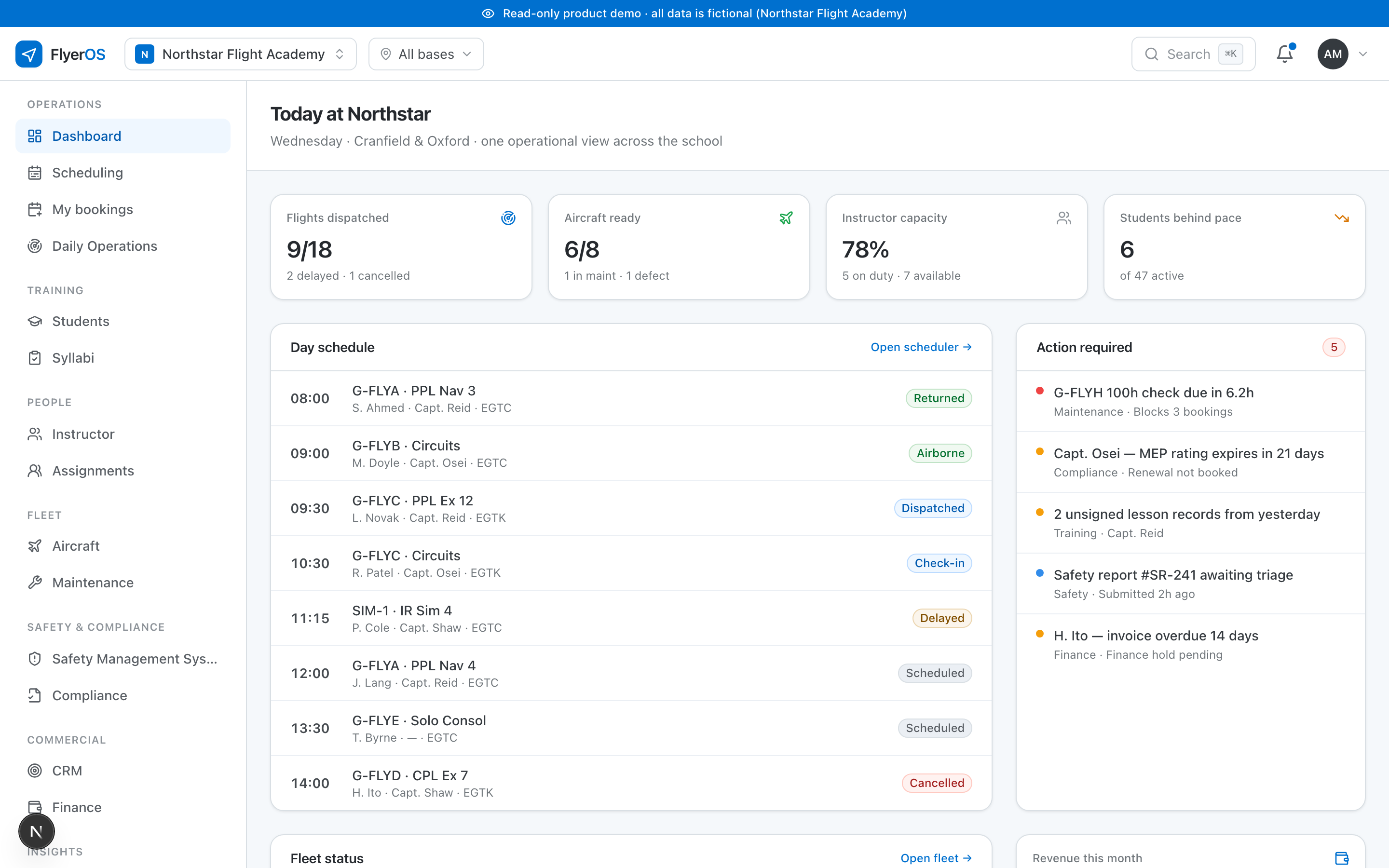Click the green plane icon on Aircraft ready

click(786, 218)
